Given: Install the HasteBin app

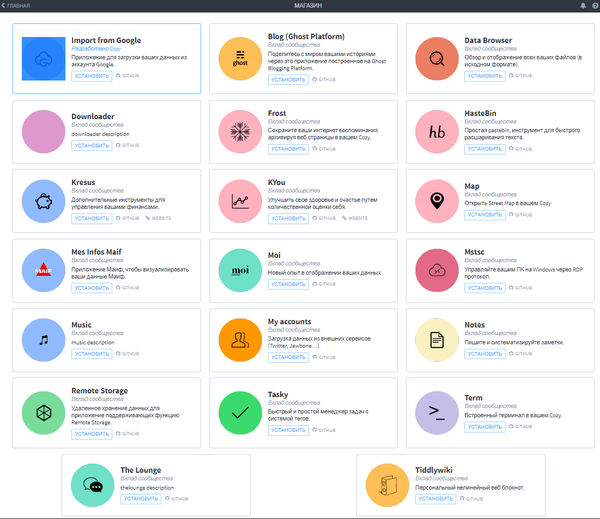Looking at the screenshot, I should click(x=485, y=149).
